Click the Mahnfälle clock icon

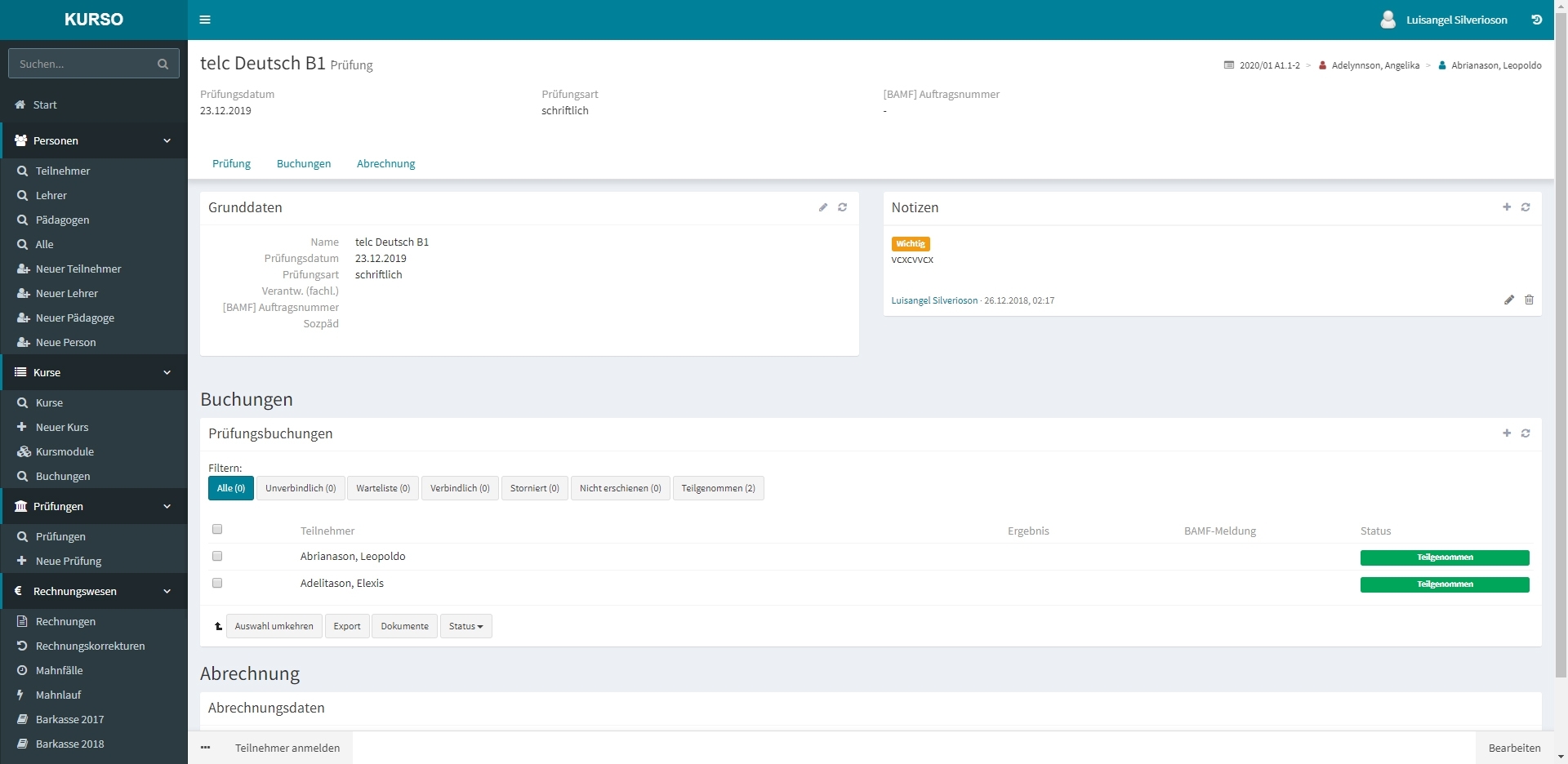(x=22, y=670)
